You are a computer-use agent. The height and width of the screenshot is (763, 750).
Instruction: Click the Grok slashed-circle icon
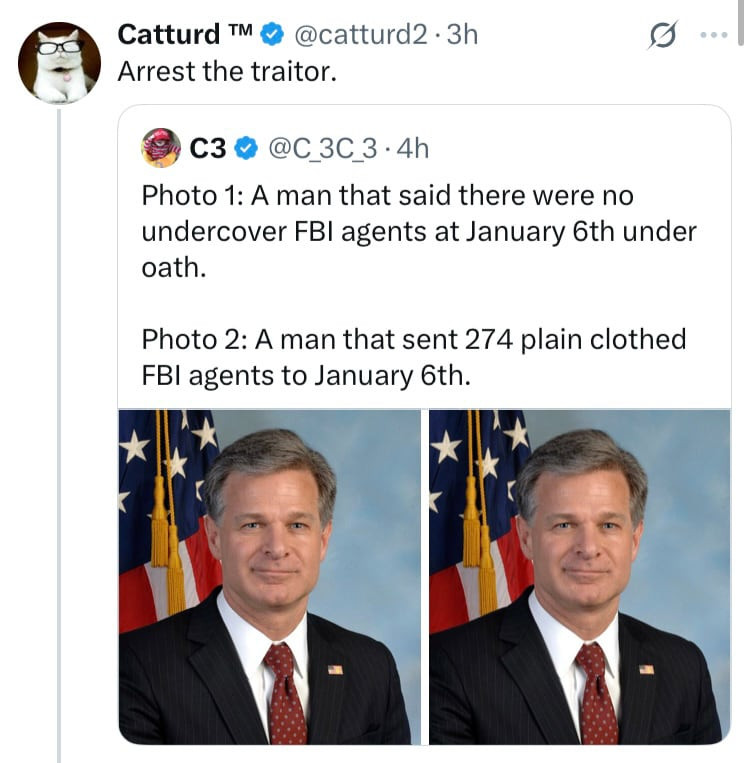point(662,36)
